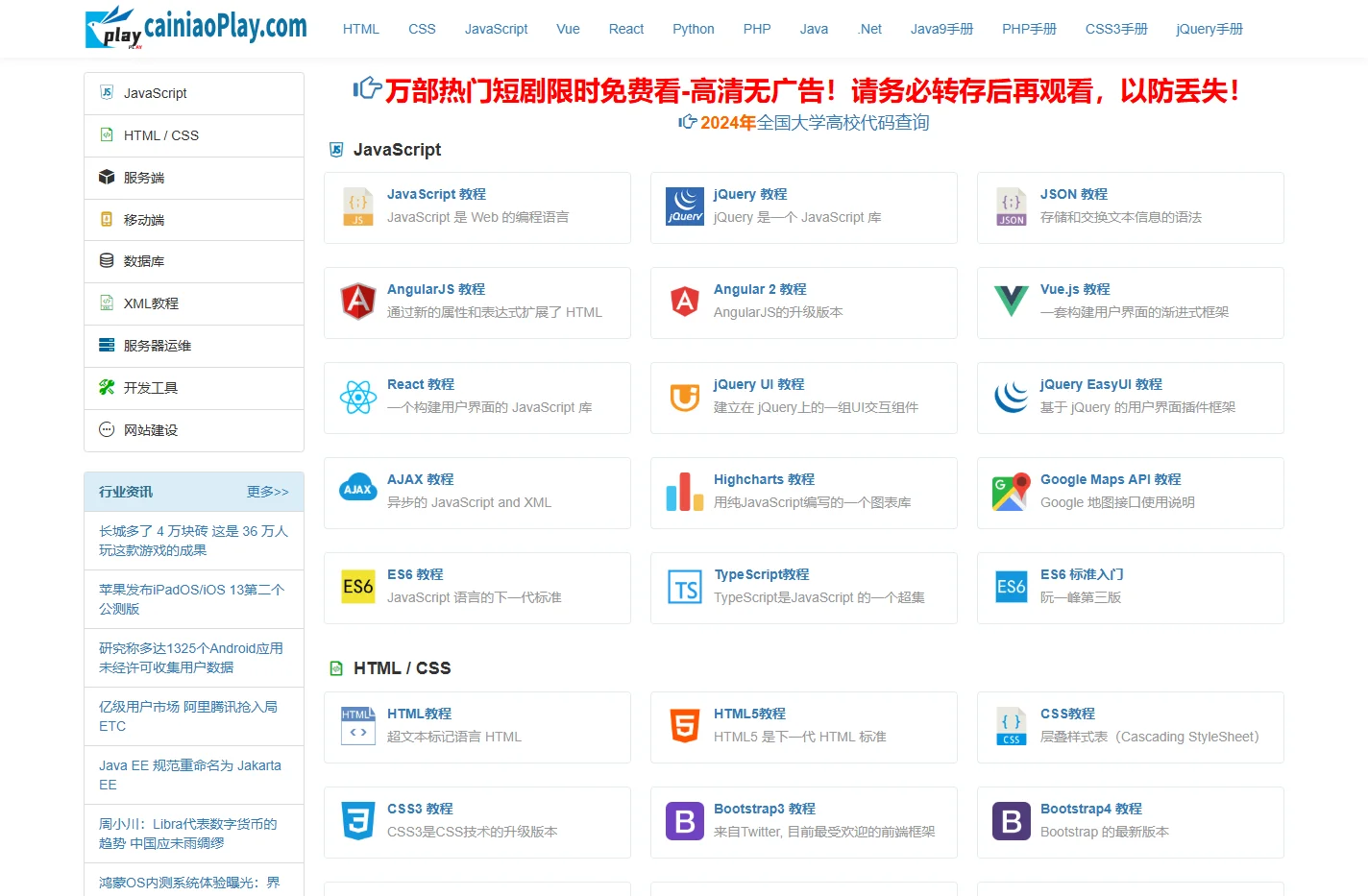Open the React top navigation item

[626, 29]
